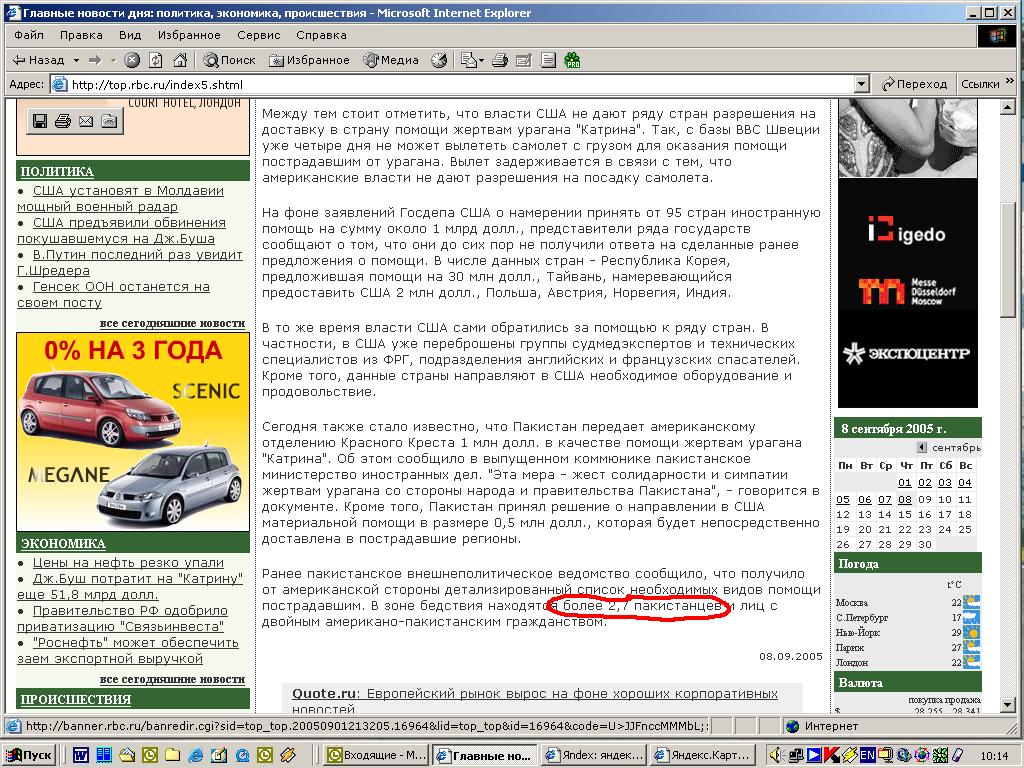Open Поиск search in toolbar

[x=229, y=60]
